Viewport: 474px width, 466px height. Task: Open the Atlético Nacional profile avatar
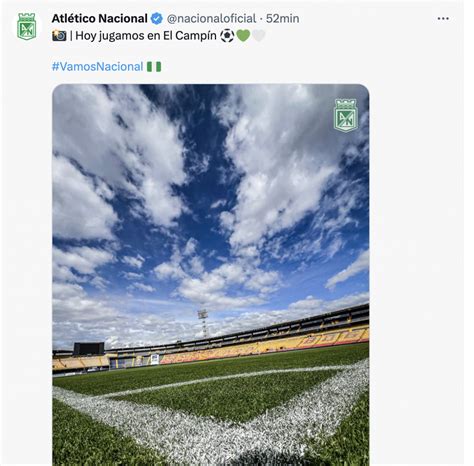coord(27,27)
